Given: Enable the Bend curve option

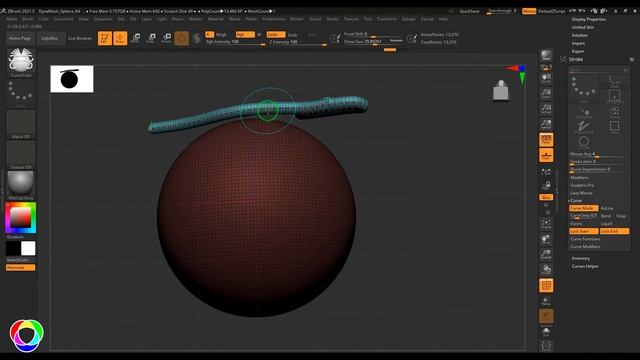Looking at the screenshot, I should pyautogui.click(x=606, y=216).
